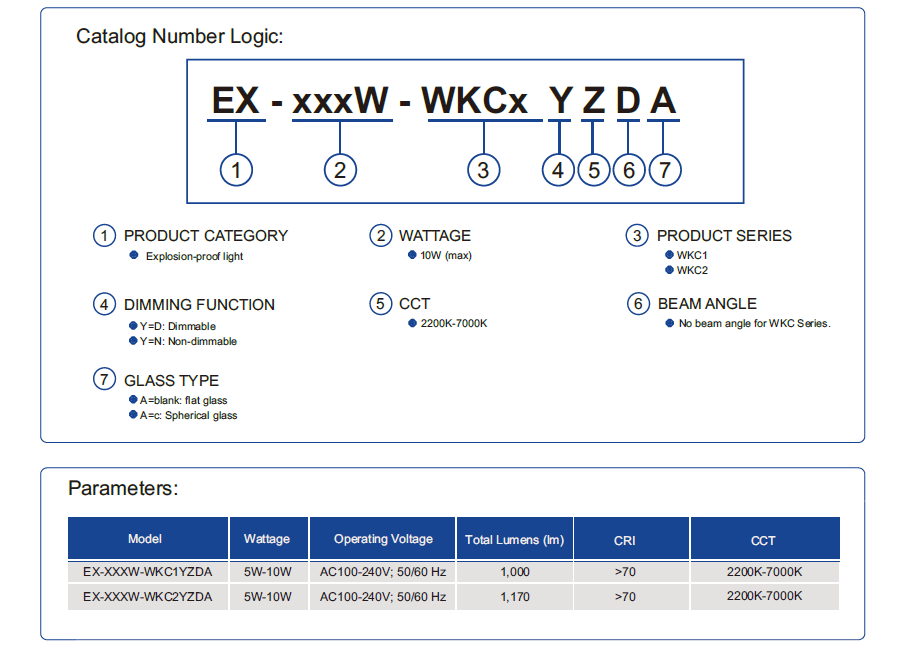The height and width of the screenshot is (656, 907).
Task: Select the "A=c: Spherical glass" option text
Action: pyautogui.click(x=188, y=415)
